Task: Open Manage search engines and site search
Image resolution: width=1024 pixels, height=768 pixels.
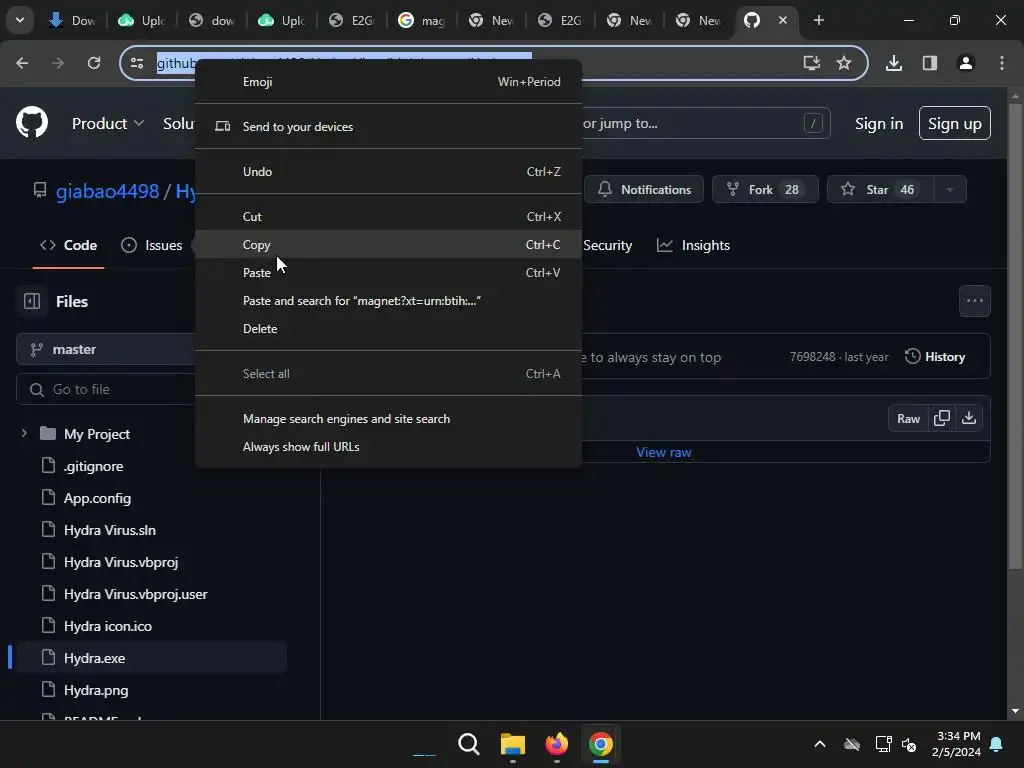Action: click(389, 419)
